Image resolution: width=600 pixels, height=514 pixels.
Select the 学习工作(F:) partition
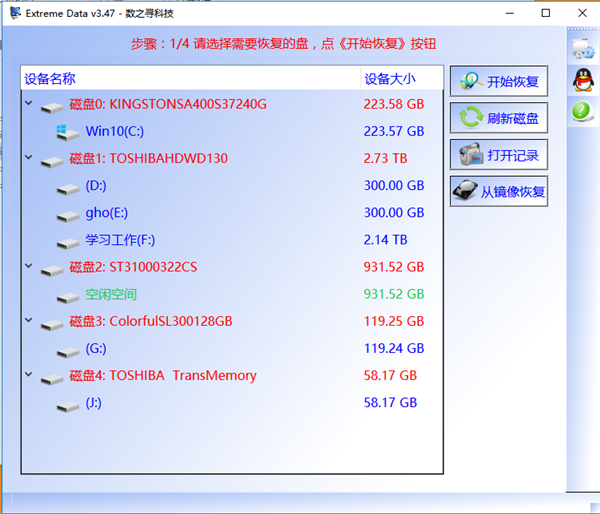[x=120, y=240]
